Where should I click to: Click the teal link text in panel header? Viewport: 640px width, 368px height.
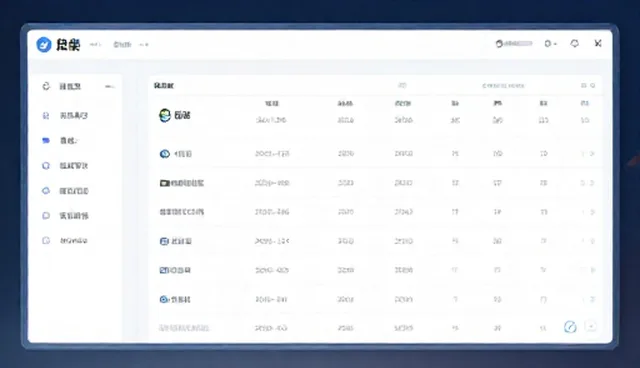point(503,86)
